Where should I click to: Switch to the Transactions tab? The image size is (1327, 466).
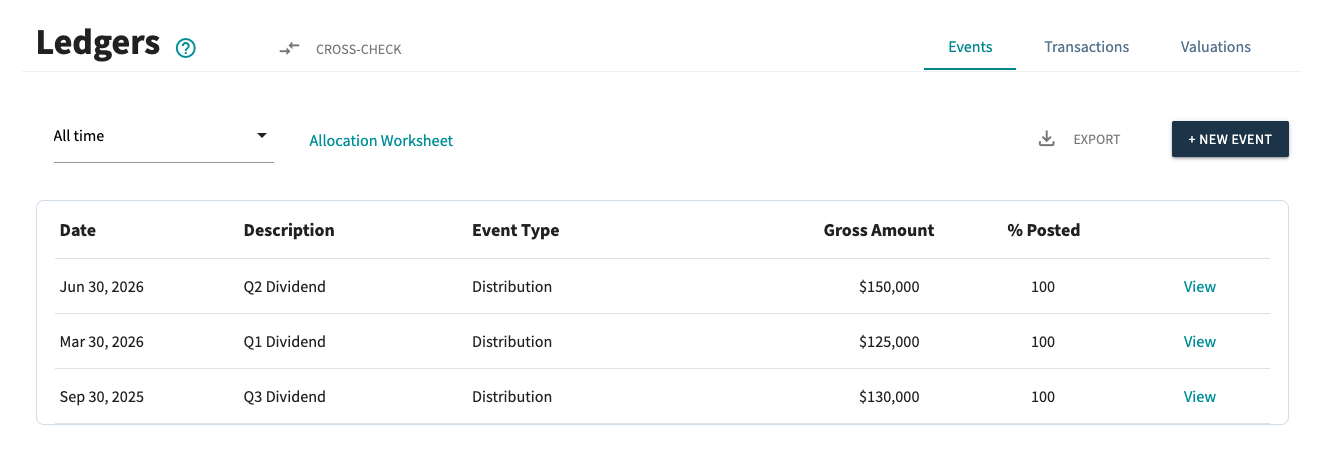pos(1086,47)
